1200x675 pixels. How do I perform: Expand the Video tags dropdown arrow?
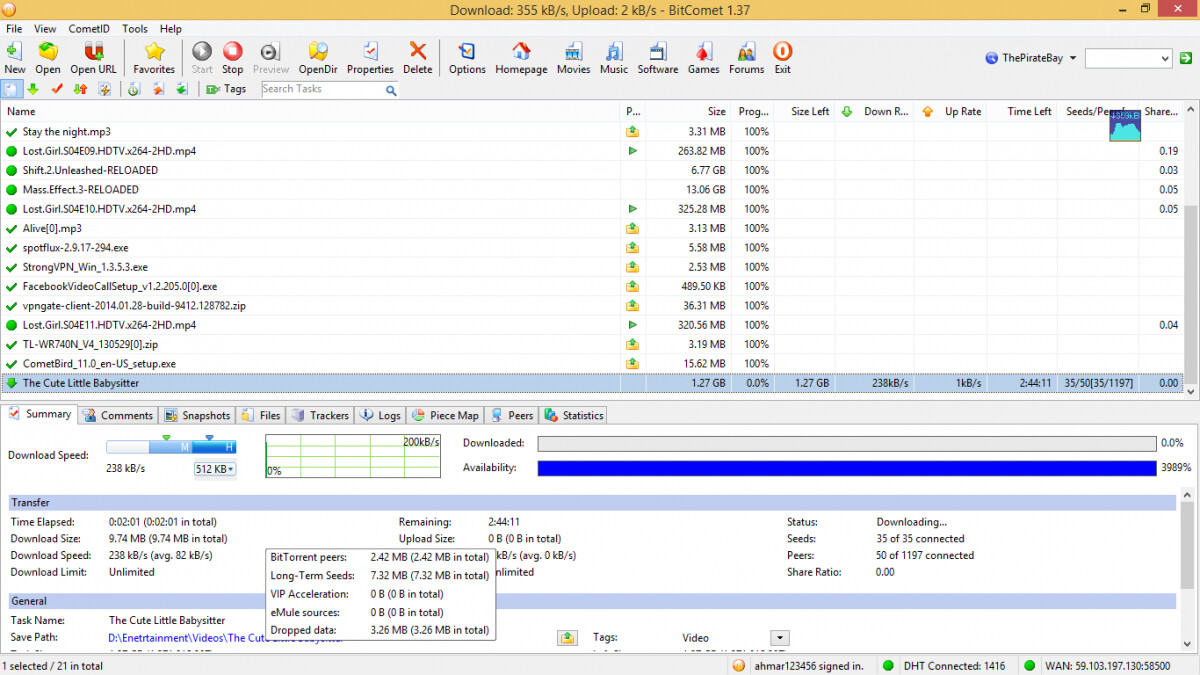pos(780,638)
